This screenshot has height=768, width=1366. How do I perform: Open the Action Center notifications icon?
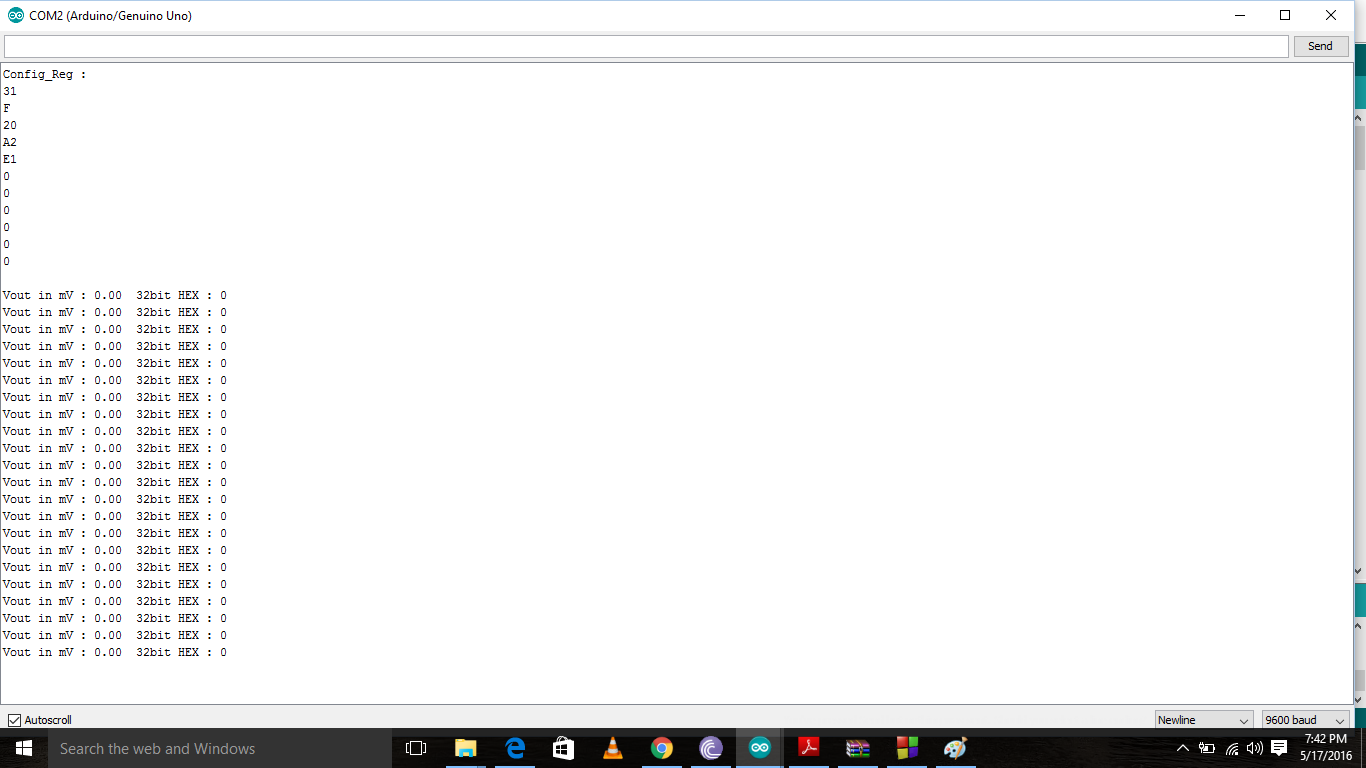coord(1279,748)
